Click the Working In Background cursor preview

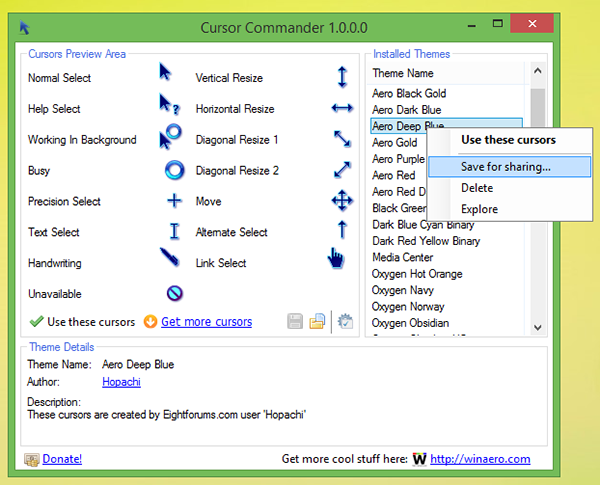click(x=170, y=136)
